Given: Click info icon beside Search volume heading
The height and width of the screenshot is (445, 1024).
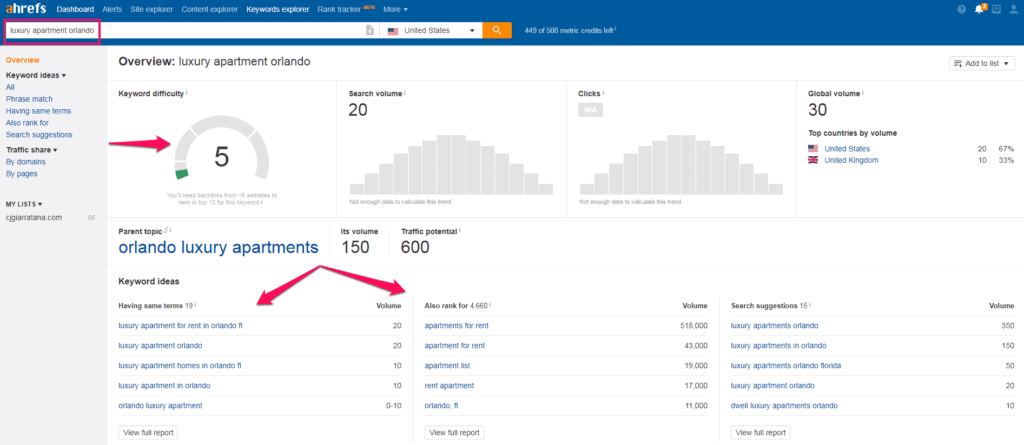Looking at the screenshot, I should point(404,93).
